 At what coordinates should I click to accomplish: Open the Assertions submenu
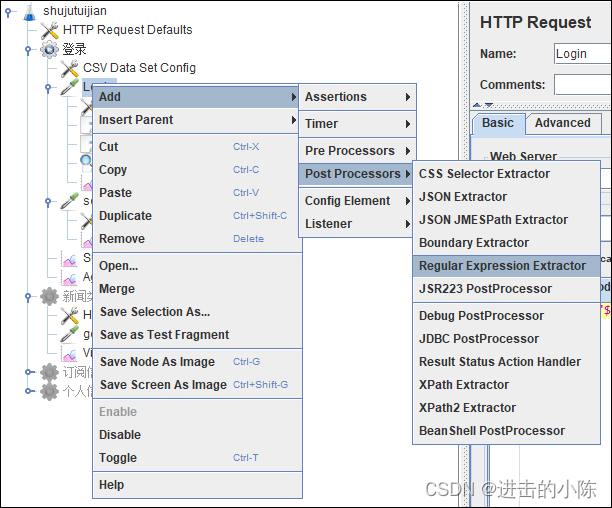[x=358, y=97]
